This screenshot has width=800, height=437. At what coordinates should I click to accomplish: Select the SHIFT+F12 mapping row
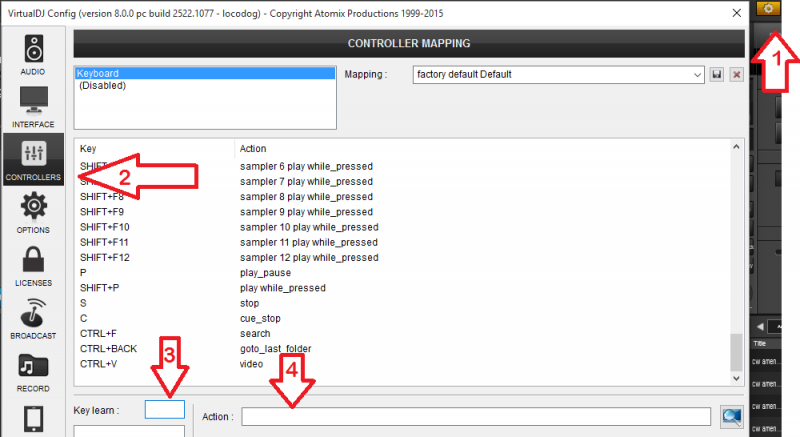point(403,258)
